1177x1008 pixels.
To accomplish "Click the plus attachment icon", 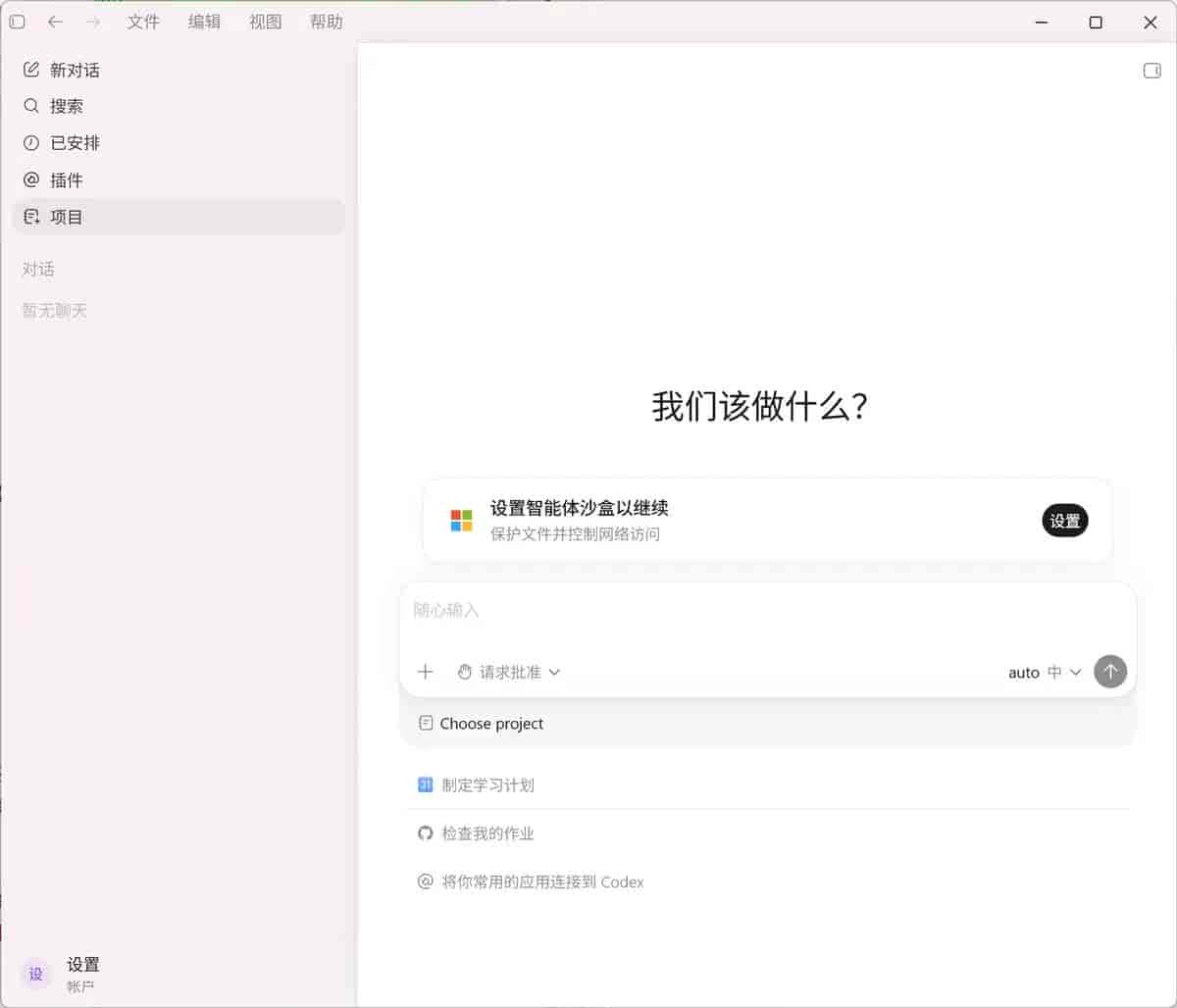I will (x=425, y=672).
